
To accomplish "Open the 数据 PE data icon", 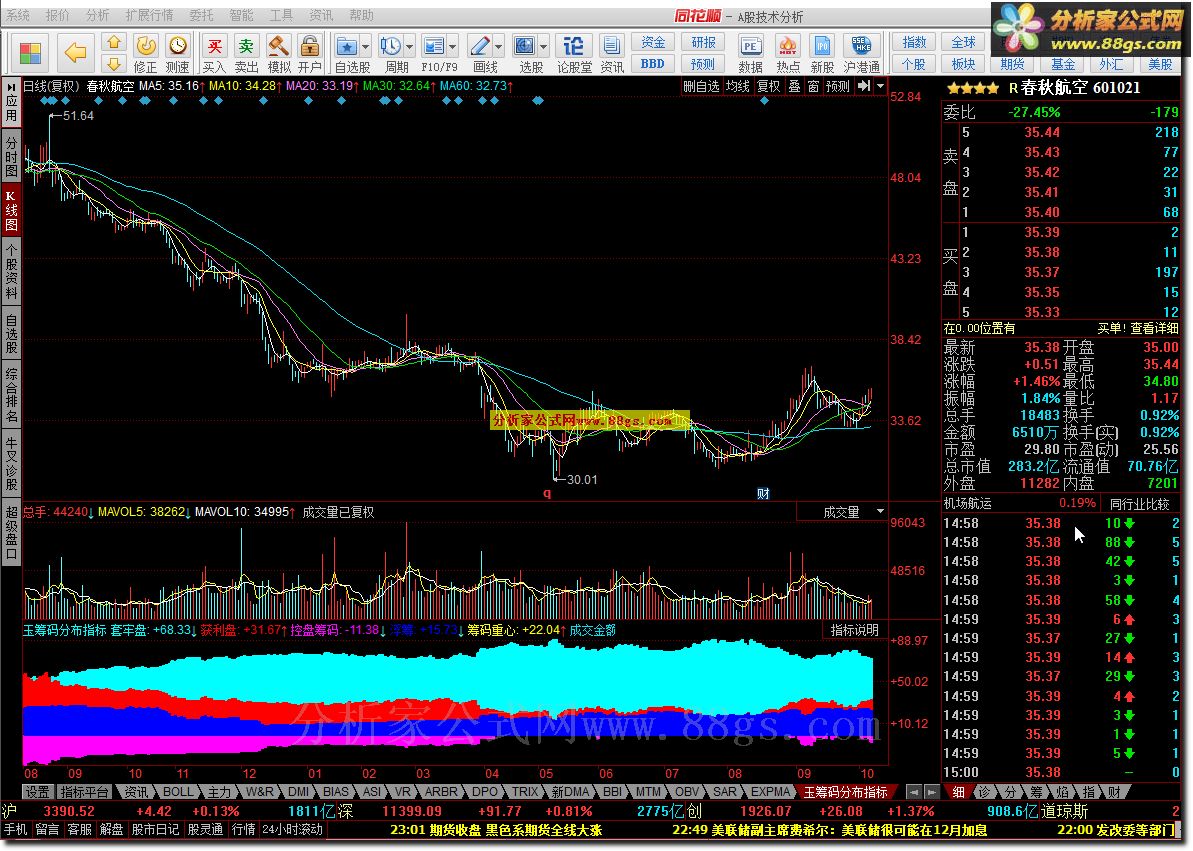I will pyautogui.click(x=750, y=53).
